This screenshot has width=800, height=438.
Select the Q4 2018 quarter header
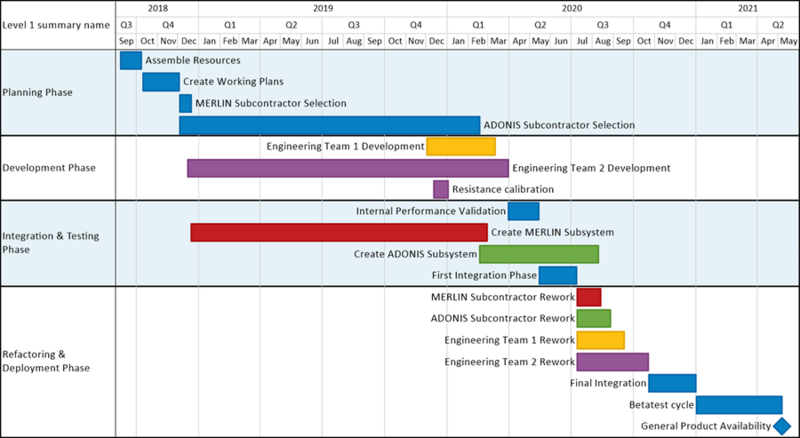[167, 25]
